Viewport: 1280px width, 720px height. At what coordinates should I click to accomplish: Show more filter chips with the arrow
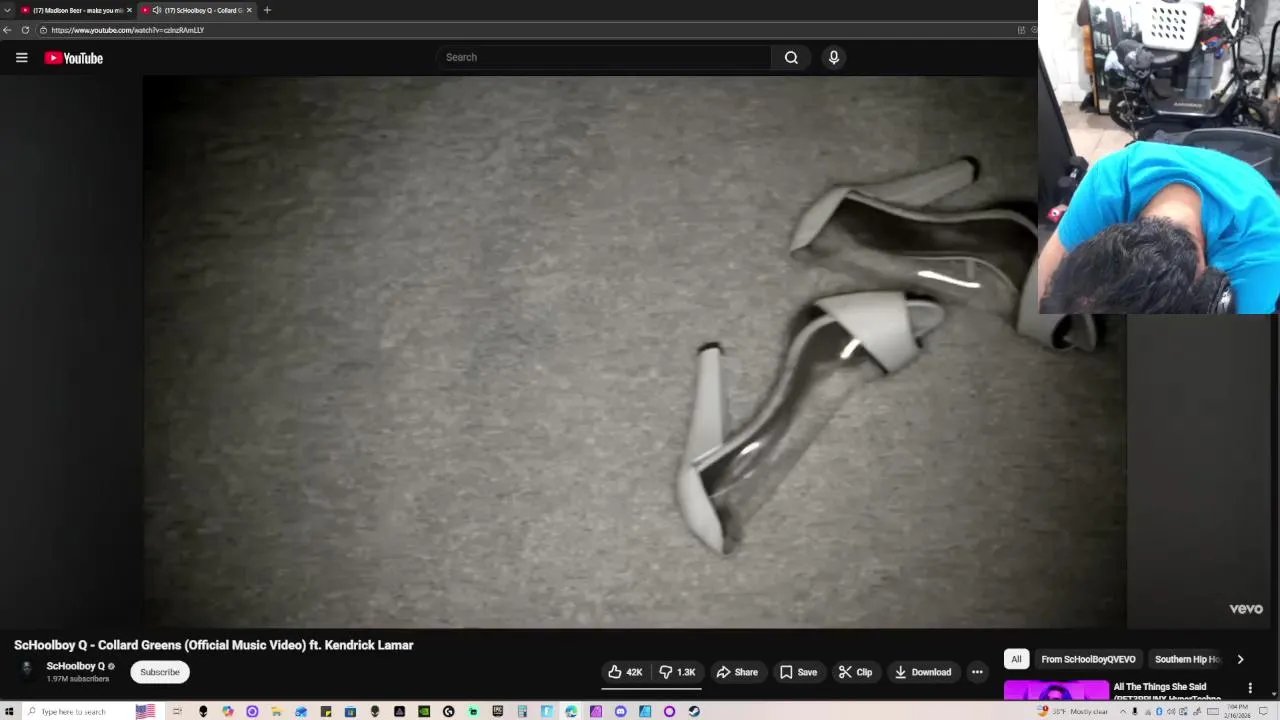point(1240,659)
